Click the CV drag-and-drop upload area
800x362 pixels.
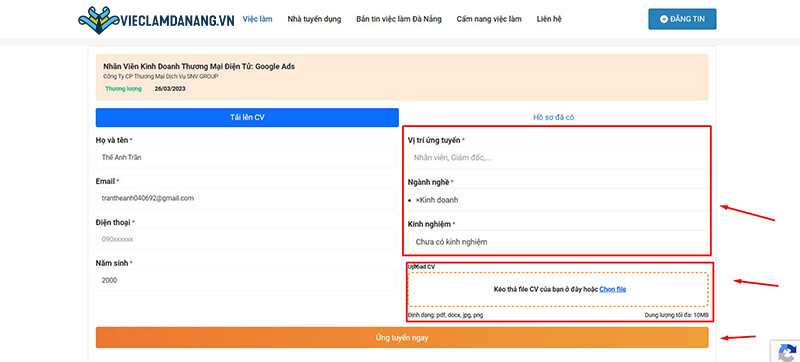pyautogui.click(x=558, y=289)
